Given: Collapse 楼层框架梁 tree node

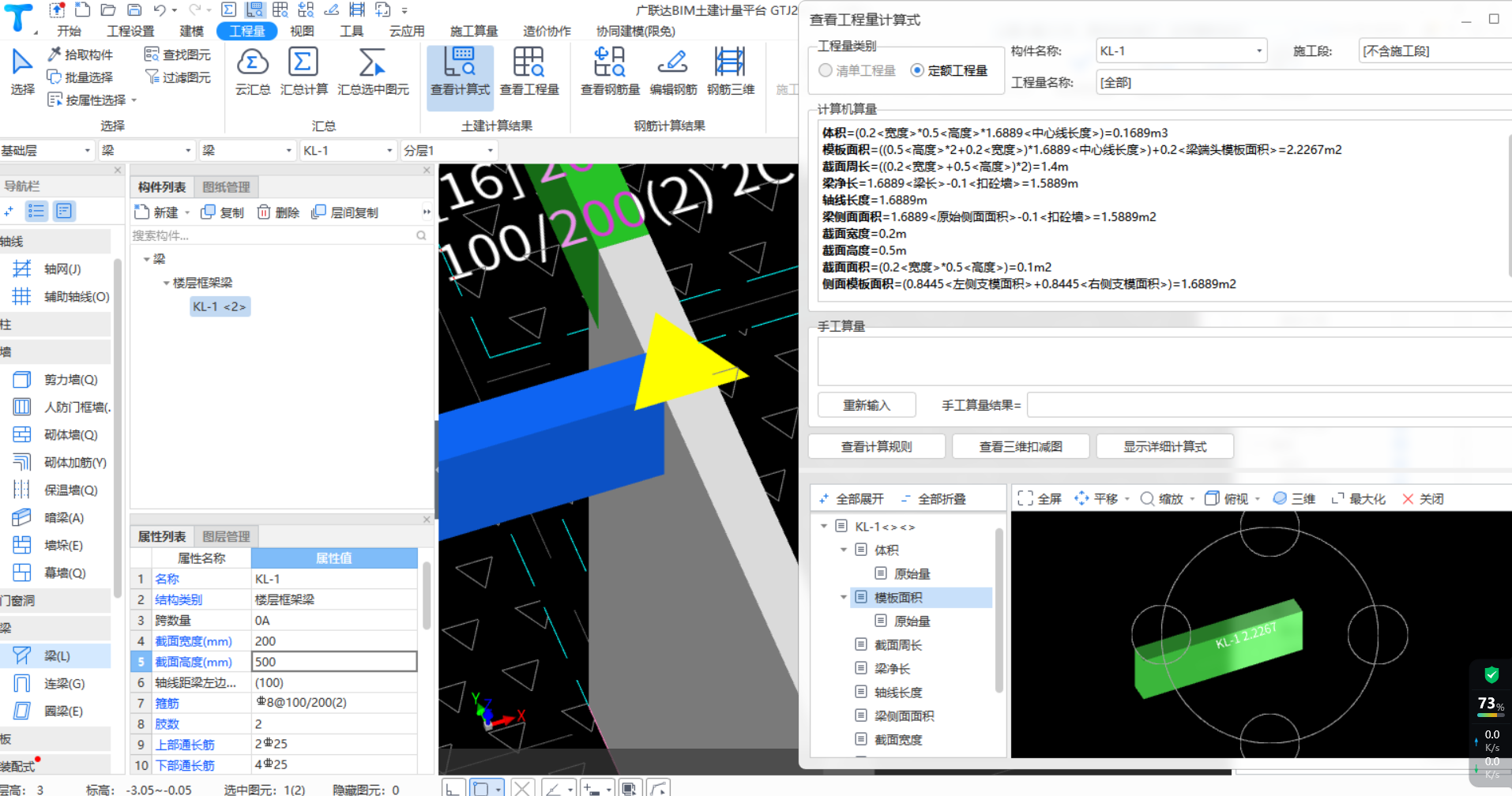Looking at the screenshot, I should (x=166, y=283).
